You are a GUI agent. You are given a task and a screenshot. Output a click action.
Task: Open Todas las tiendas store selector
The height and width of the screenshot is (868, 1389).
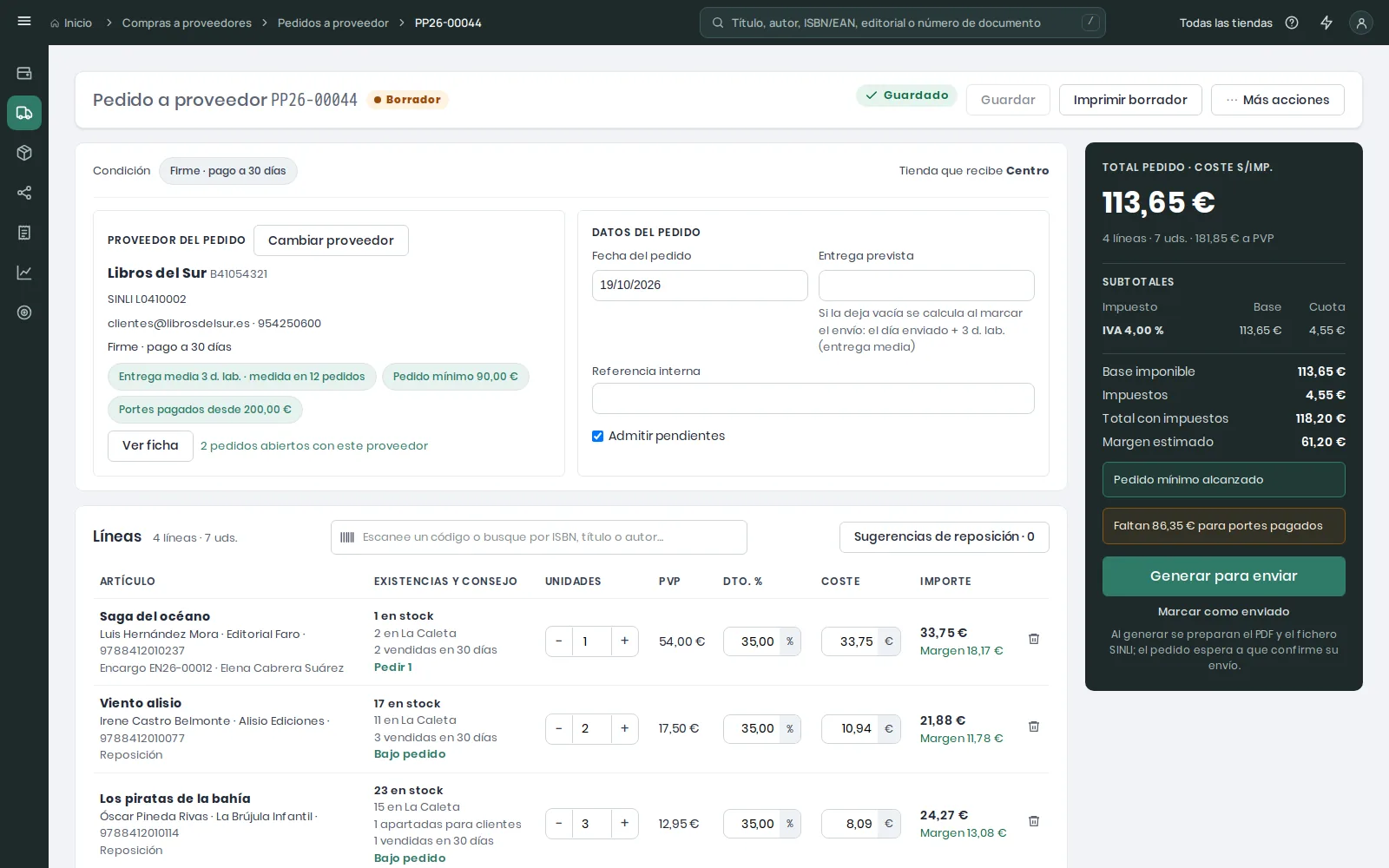click(1226, 23)
